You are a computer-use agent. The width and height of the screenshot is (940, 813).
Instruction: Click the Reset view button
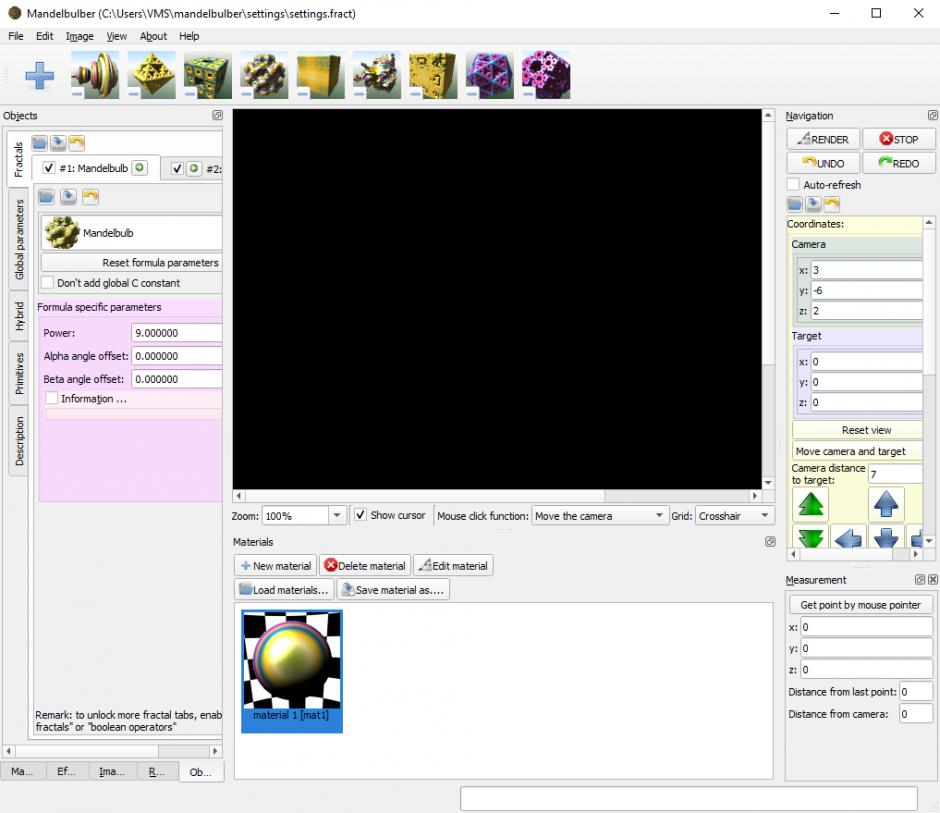[x=858, y=430]
